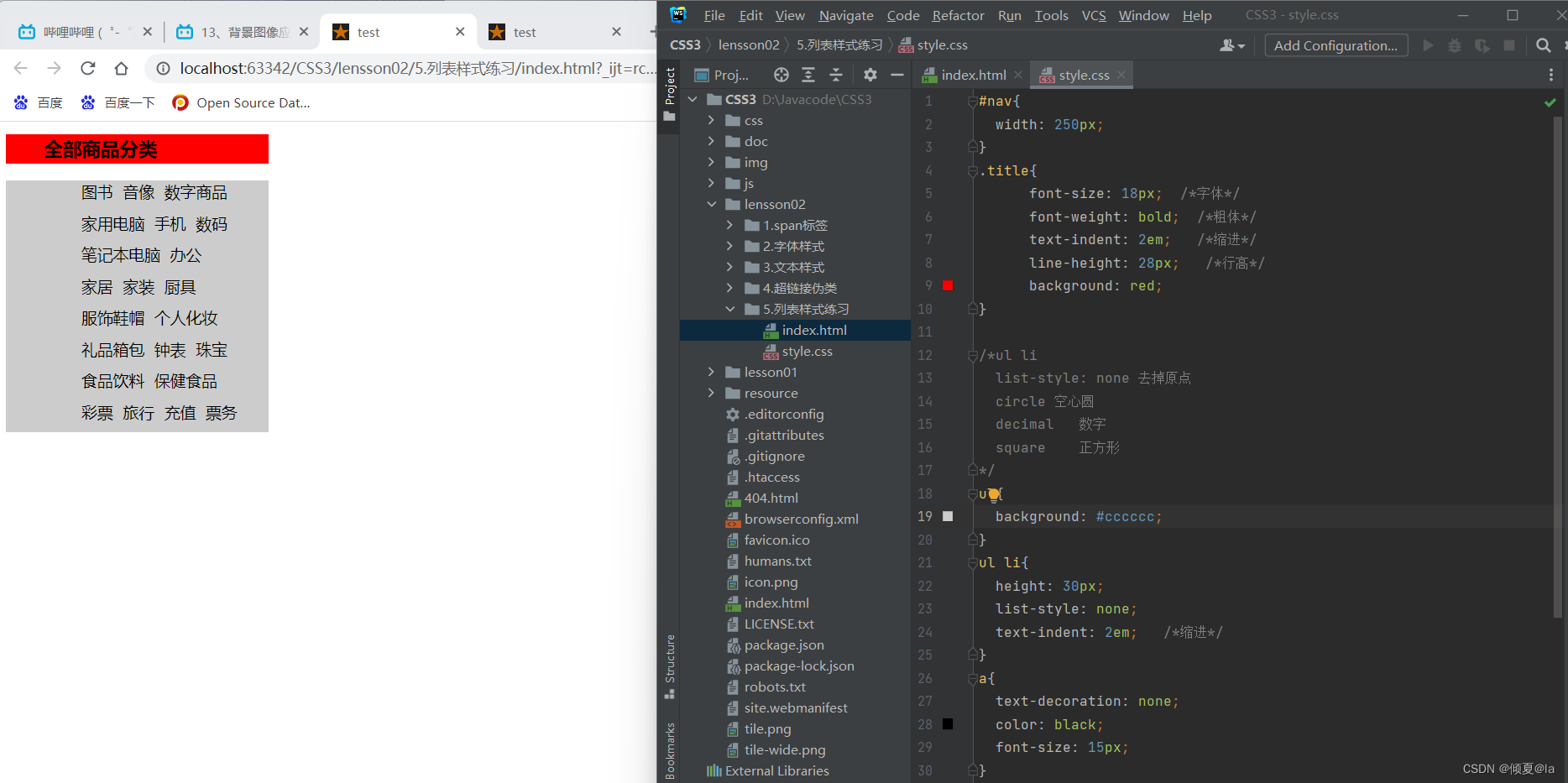The height and width of the screenshot is (783, 1568).
Task: Close the bilibili browser tab
Action: click(148, 32)
